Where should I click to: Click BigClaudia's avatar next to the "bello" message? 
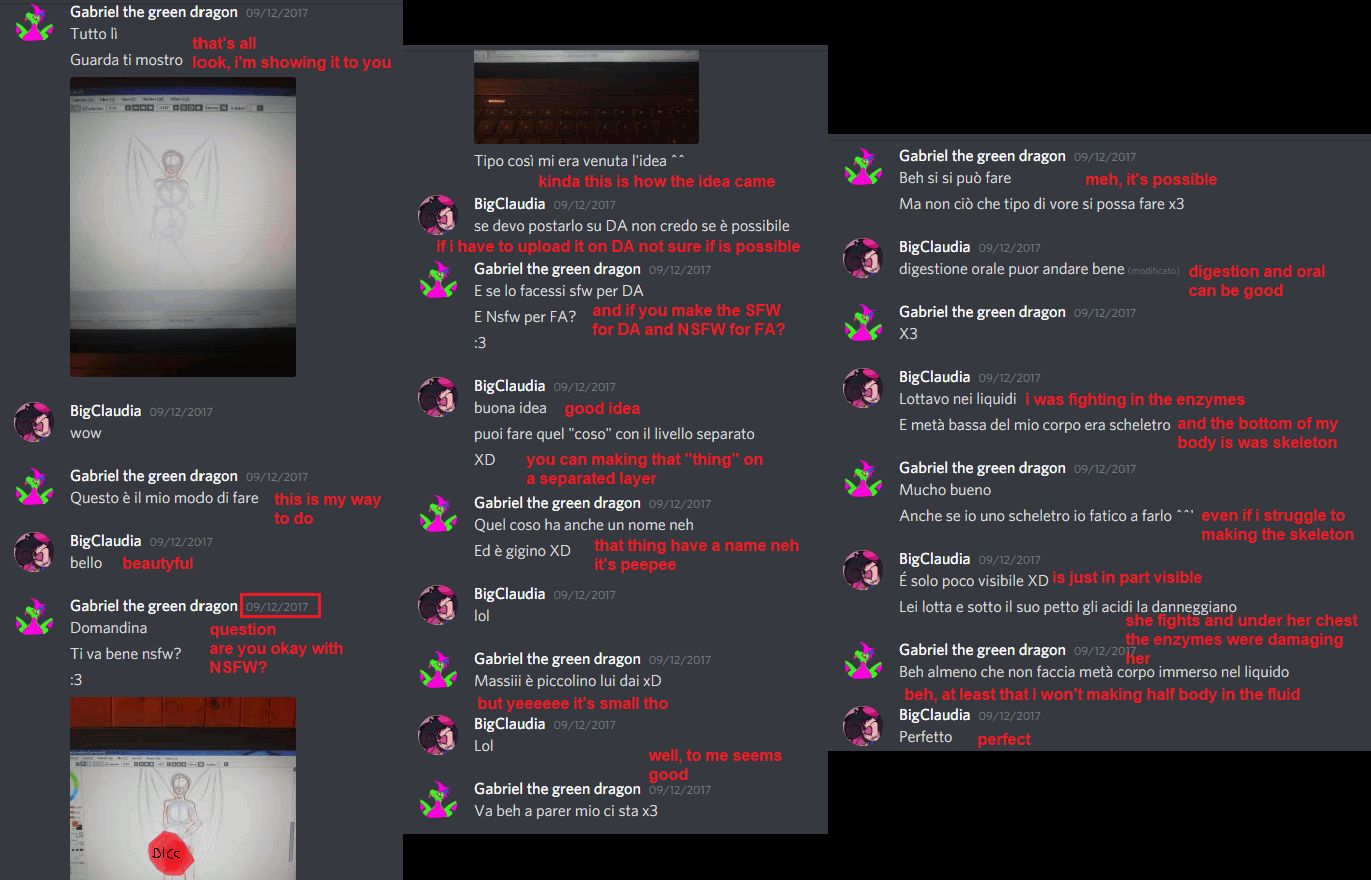pos(34,551)
